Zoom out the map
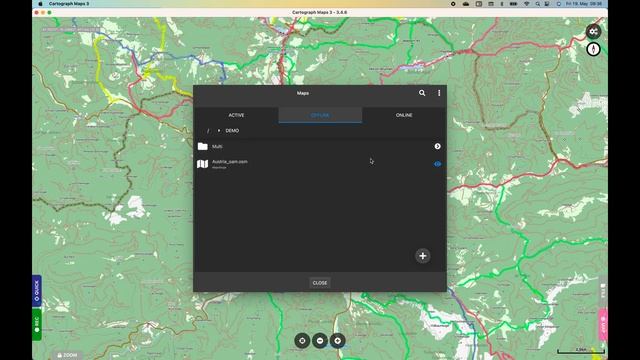Viewport: 640px width, 360px height. click(x=320, y=340)
